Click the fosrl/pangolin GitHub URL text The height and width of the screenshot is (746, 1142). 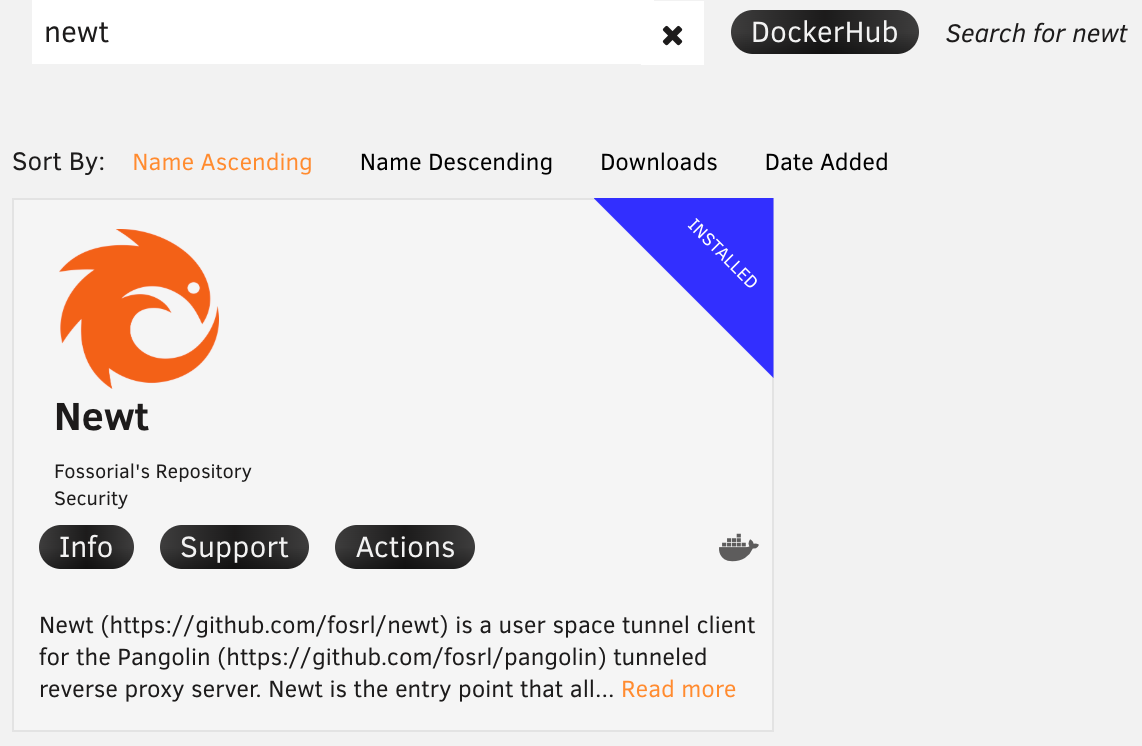coord(412,657)
